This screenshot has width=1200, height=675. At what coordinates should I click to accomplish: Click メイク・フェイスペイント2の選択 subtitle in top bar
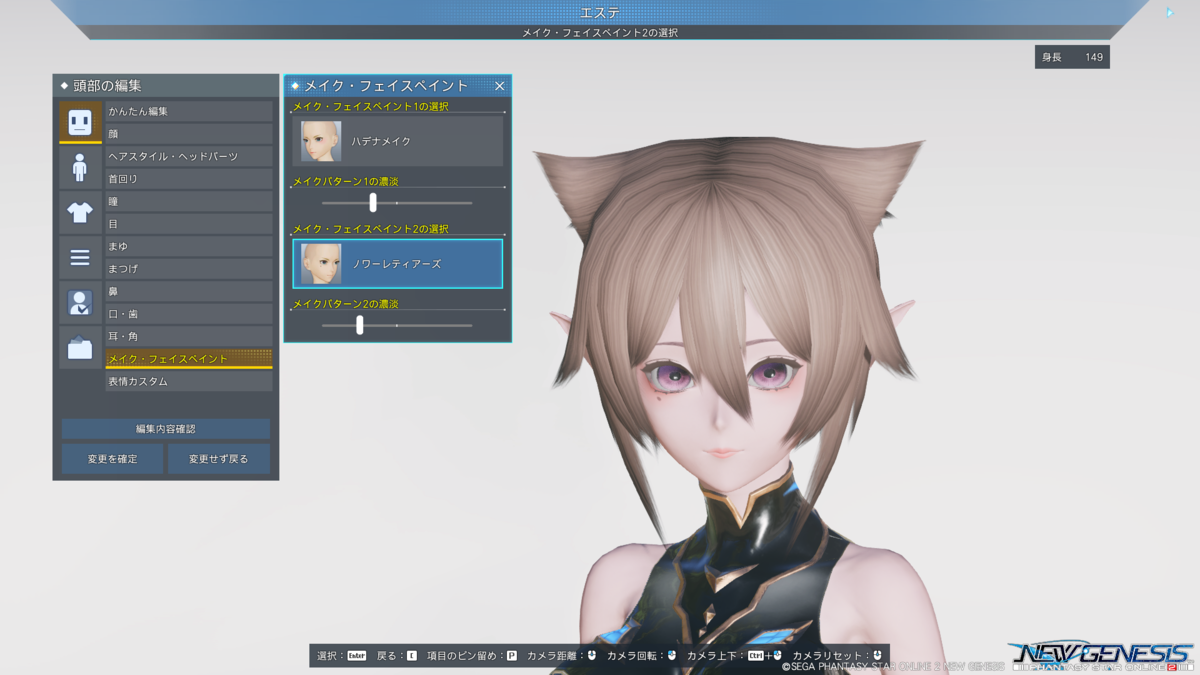[x=600, y=33]
